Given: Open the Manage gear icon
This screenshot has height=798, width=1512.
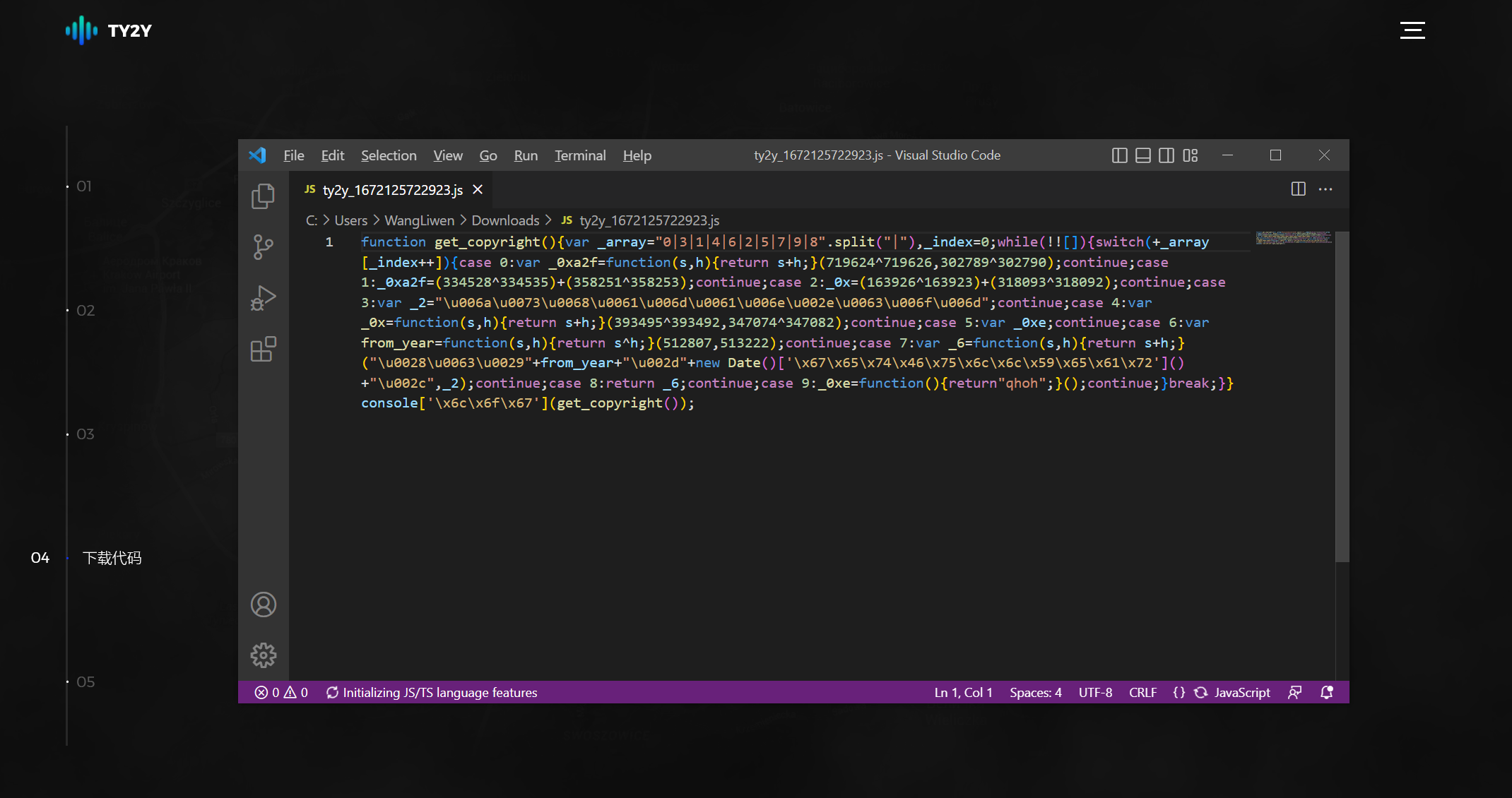Looking at the screenshot, I should [x=263, y=655].
